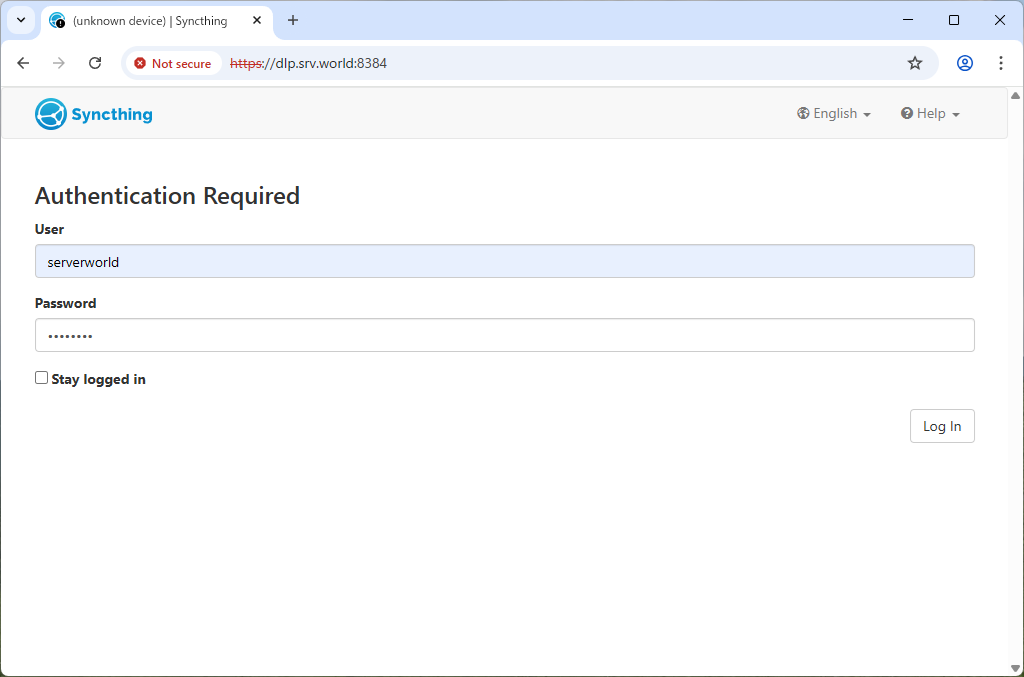Viewport: 1024px width, 677px height.
Task: Bookmark this page with the star icon
Action: tap(915, 63)
